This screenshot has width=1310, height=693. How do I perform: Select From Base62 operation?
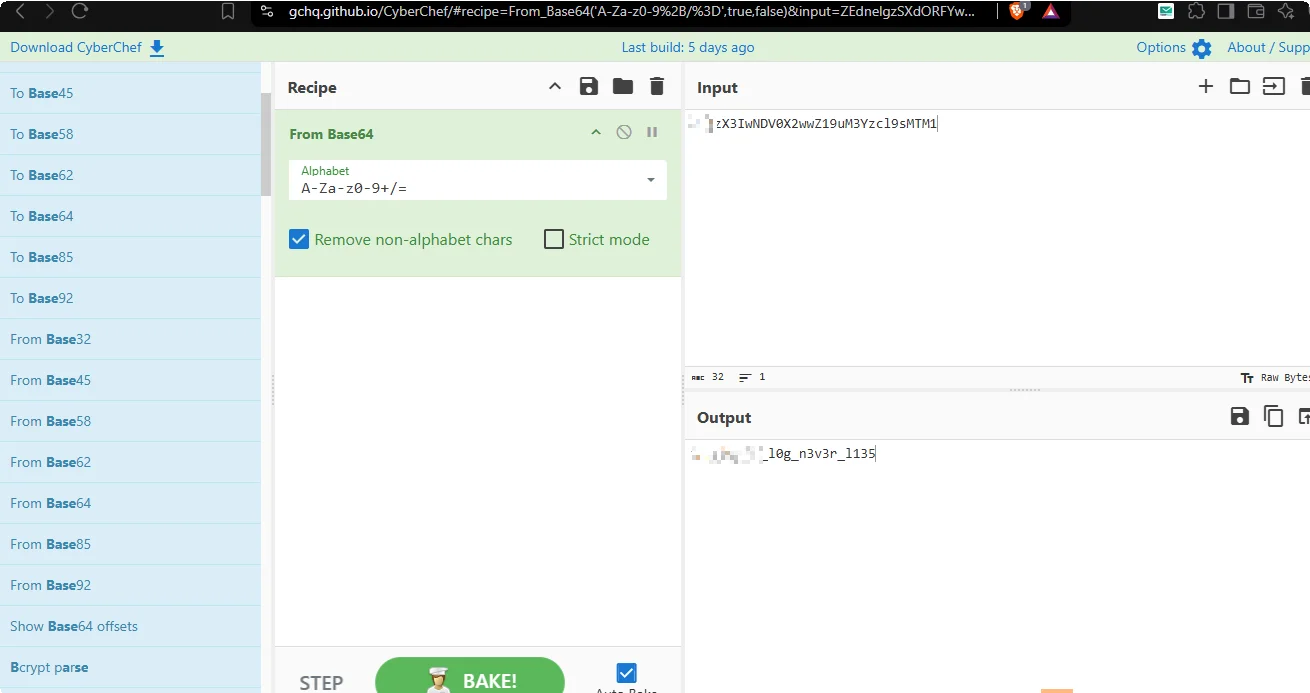coord(130,462)
